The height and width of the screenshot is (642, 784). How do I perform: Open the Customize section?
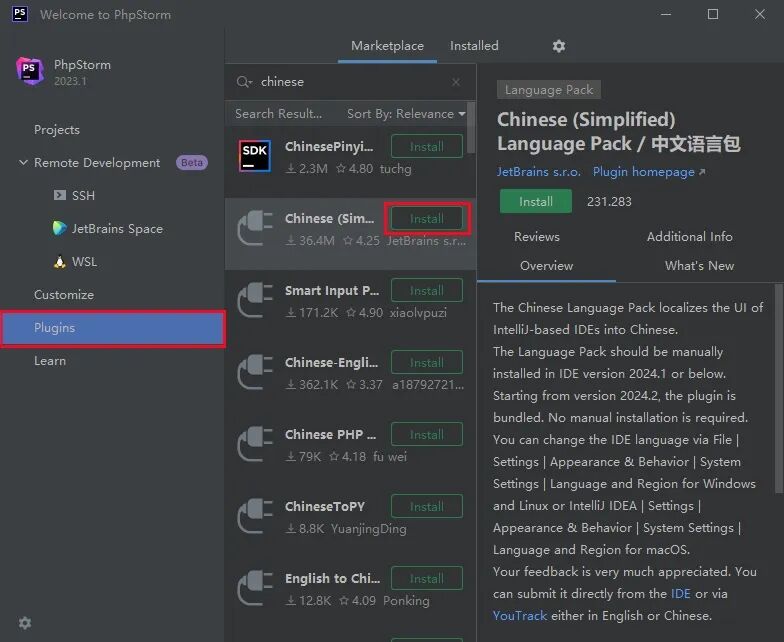point(64,294)
